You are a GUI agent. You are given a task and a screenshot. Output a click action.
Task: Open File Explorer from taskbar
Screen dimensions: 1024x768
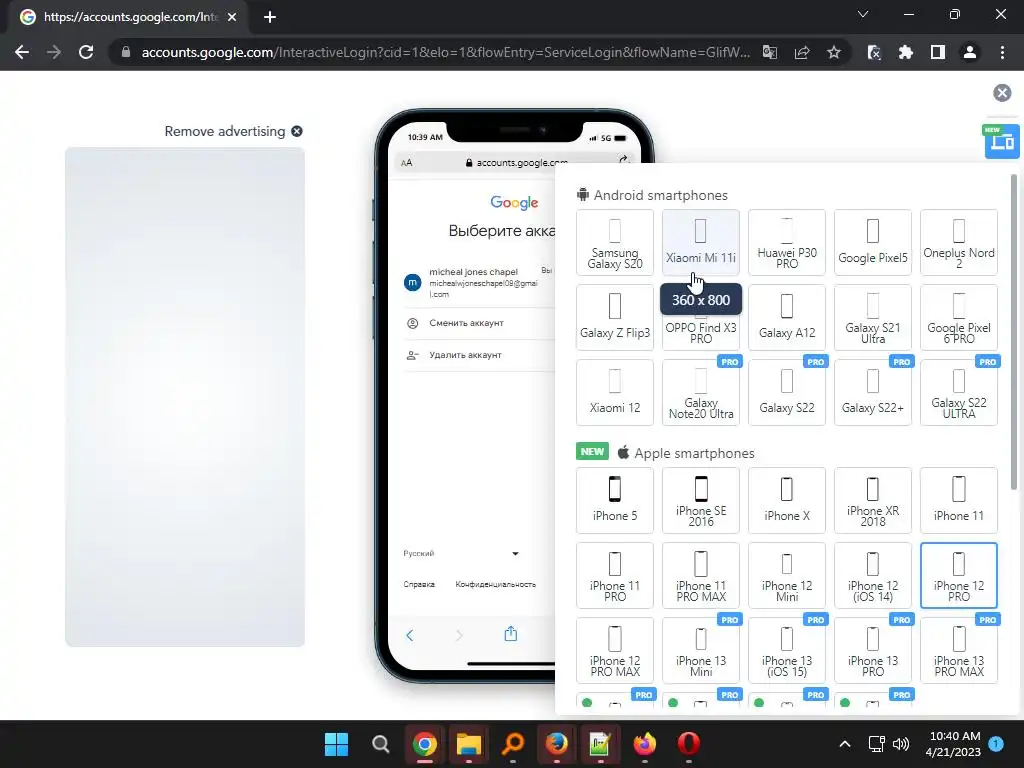(x=469, y=744)
